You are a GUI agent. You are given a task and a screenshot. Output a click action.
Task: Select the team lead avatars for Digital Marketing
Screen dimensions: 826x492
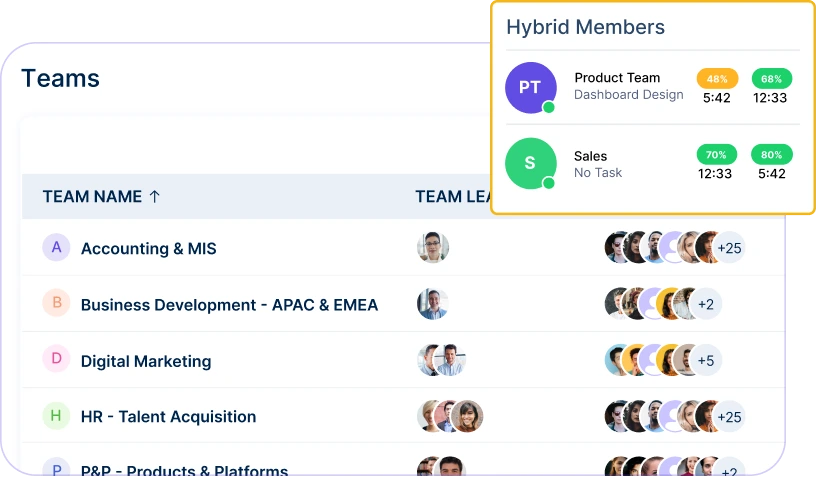(441, 360)
